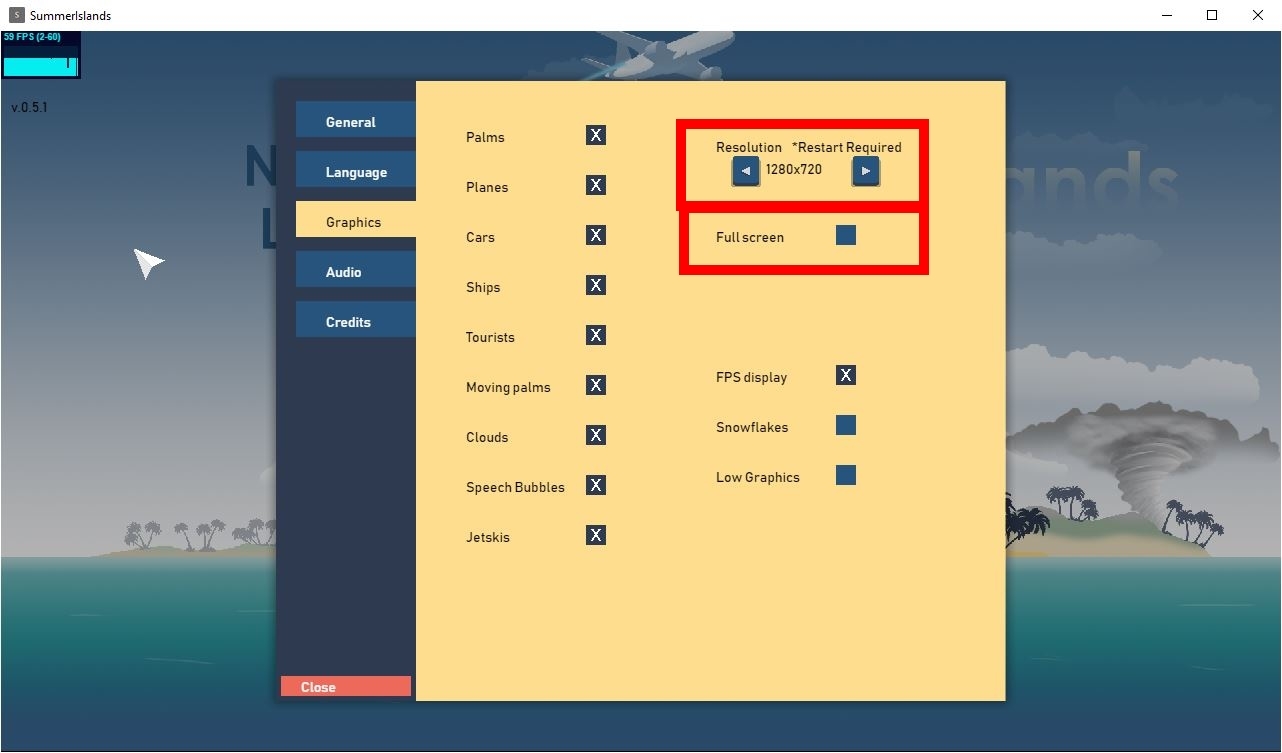Uncheck the Tourists option
1282x753 pixels.
click(596, 336)
